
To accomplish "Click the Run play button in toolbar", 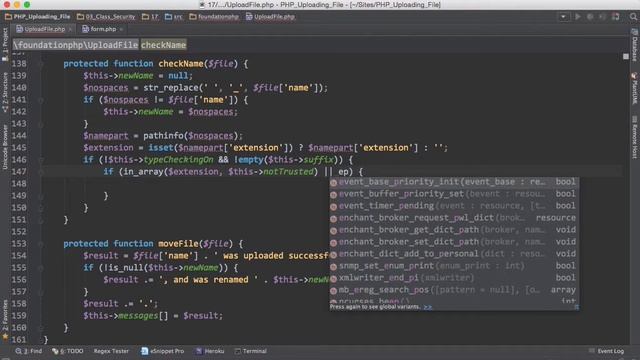I will [x=578, y=17].
